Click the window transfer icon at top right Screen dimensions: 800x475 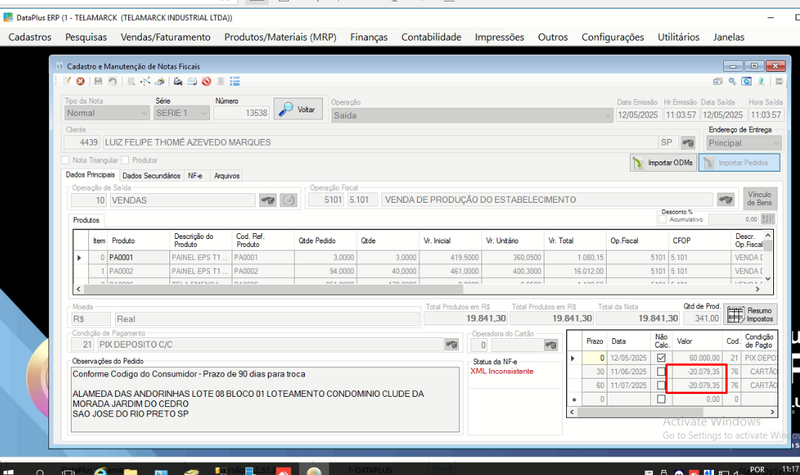tap(718, 81)
